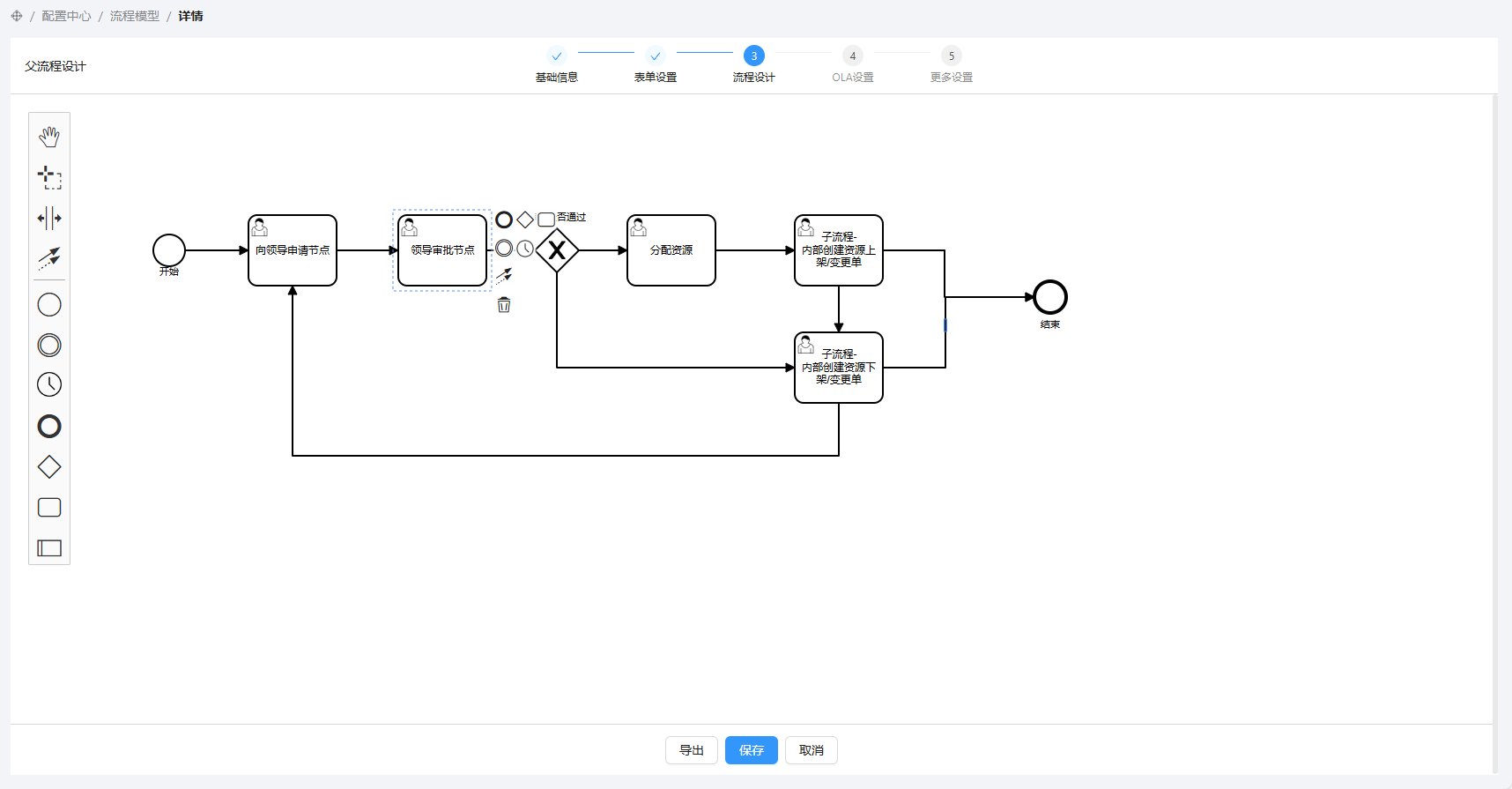Image resolution: width=1512 pixels, height=789 pixels.
Task: Append gateway from context pad
Action: (x=525, y=220)
